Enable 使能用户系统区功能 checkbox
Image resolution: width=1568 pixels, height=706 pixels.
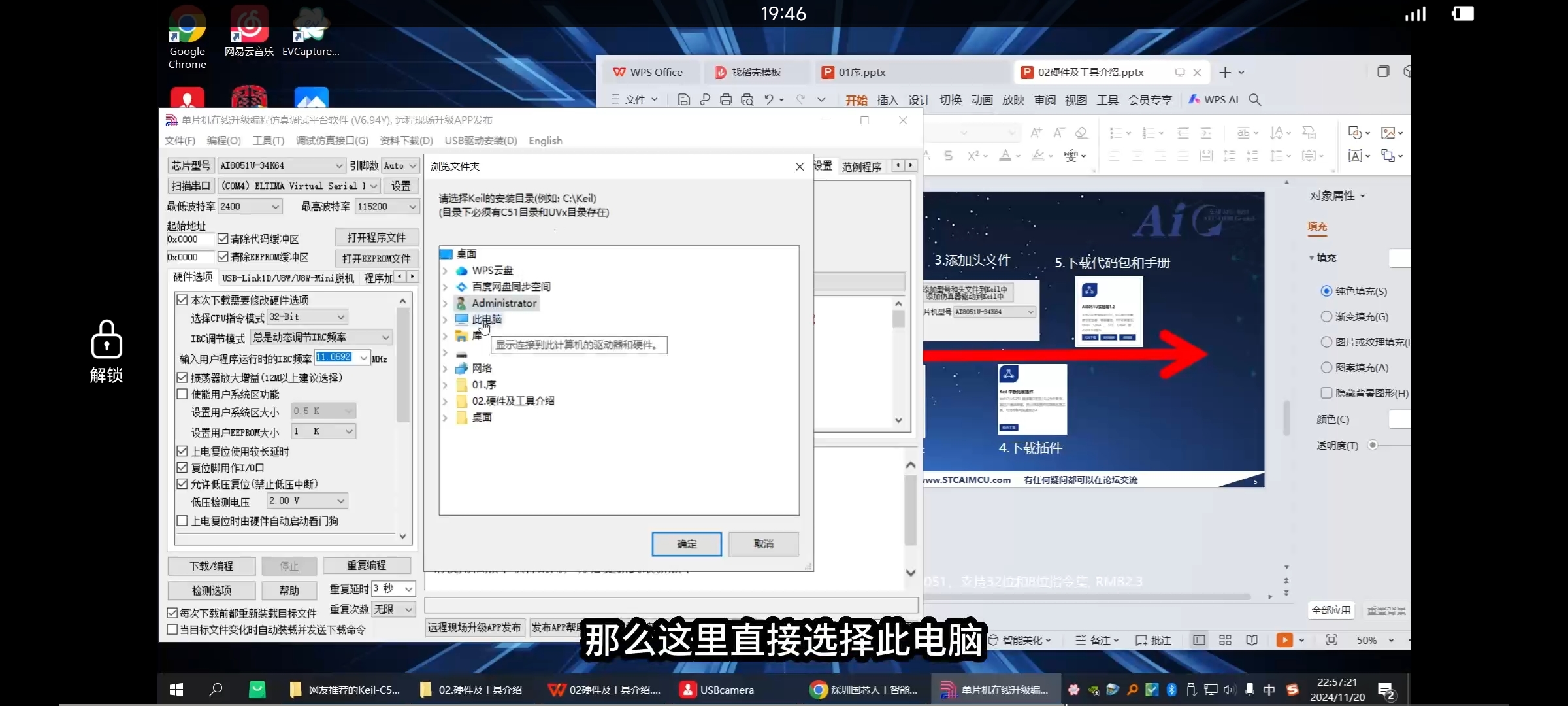(182, 394)
